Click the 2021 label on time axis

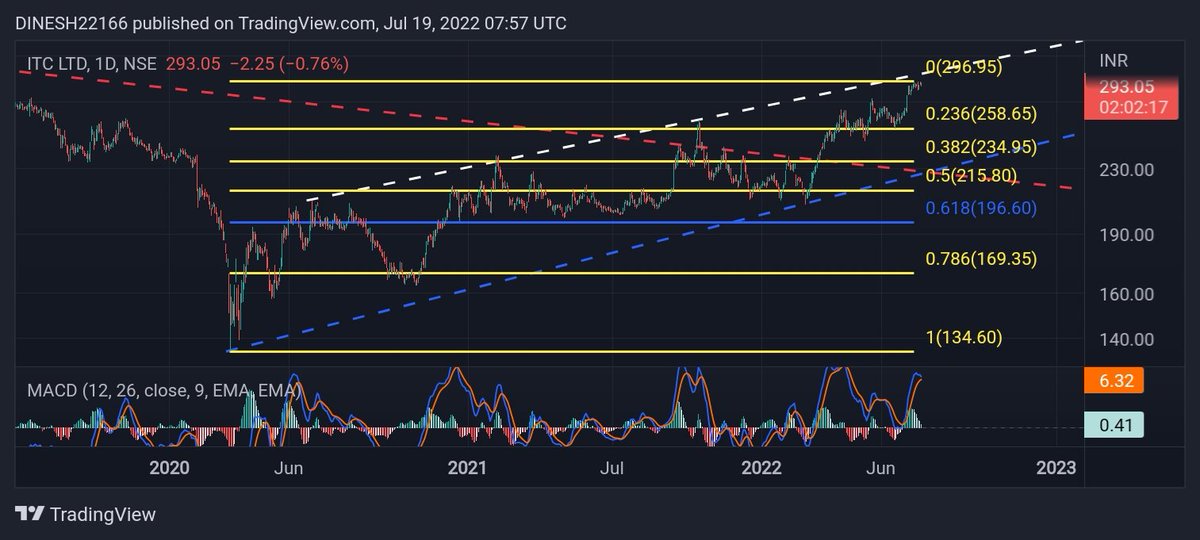[466, 468]
